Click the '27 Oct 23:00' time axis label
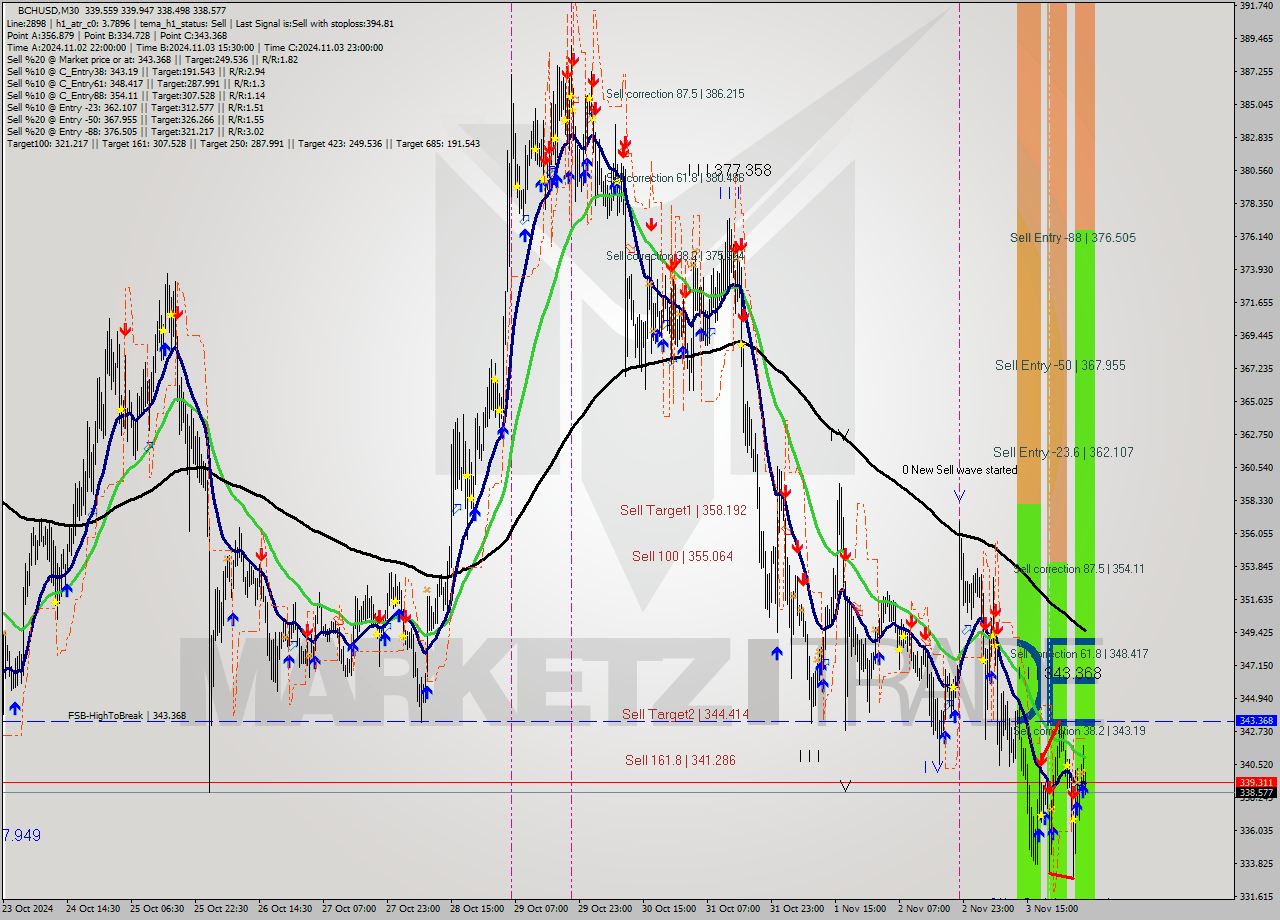Viewport: 1280px width, 920px height. coord(414,909)
